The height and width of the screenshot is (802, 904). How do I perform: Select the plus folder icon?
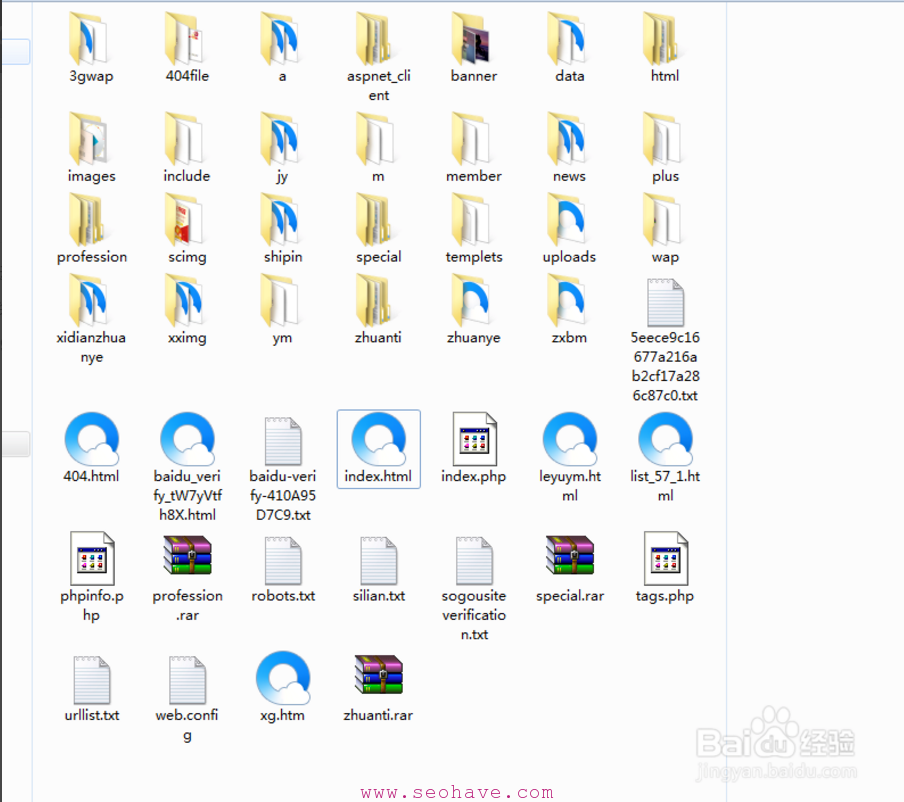(663, 138)
